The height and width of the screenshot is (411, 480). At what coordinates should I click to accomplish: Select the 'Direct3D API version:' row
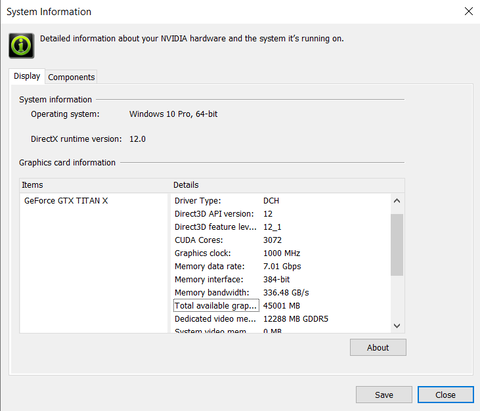(x=281, y=214)
